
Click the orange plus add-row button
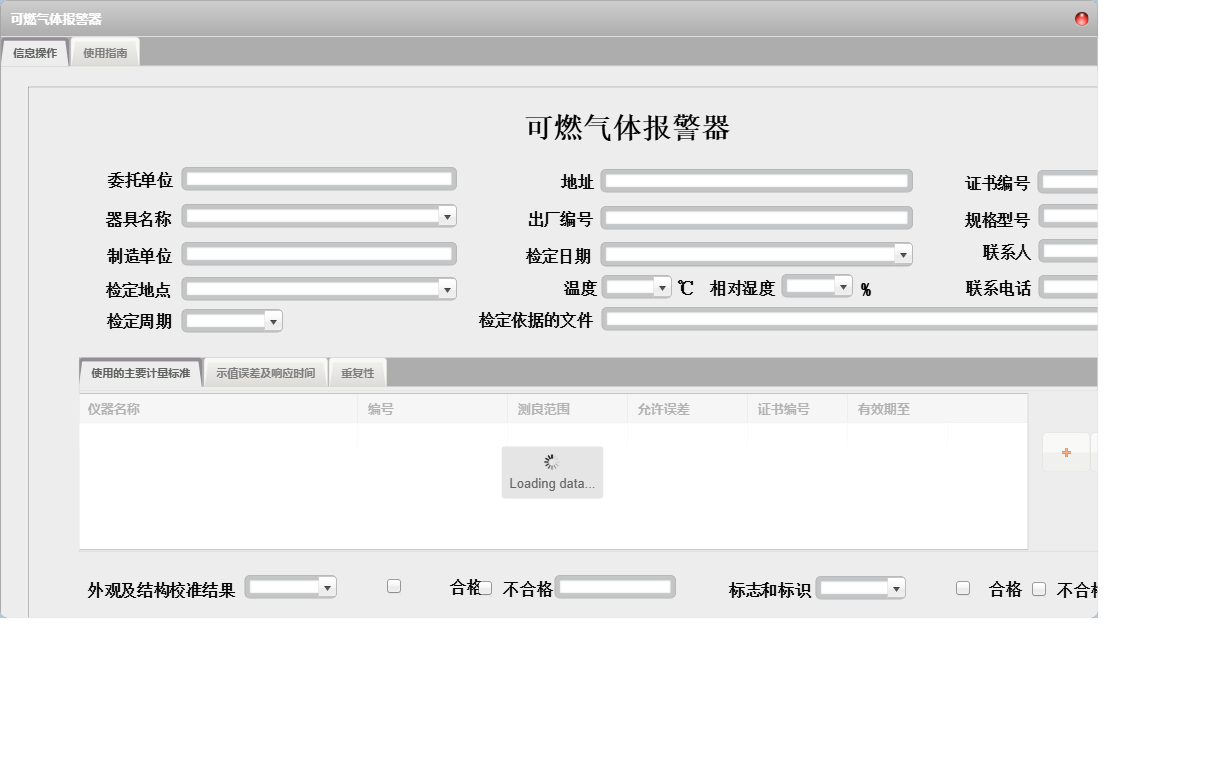click(x=1066, y=453)
